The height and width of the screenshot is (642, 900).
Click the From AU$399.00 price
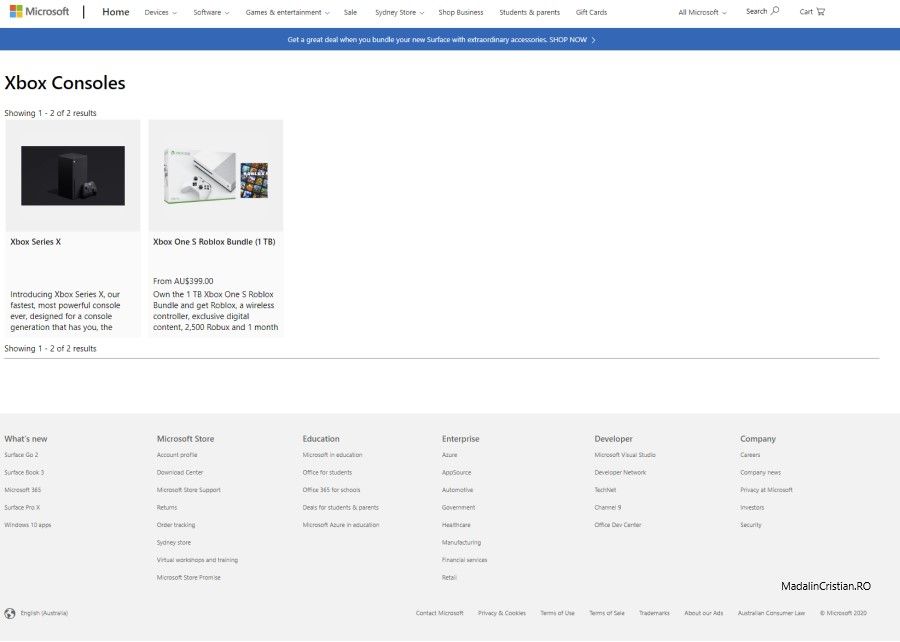(x=183, y=281)
